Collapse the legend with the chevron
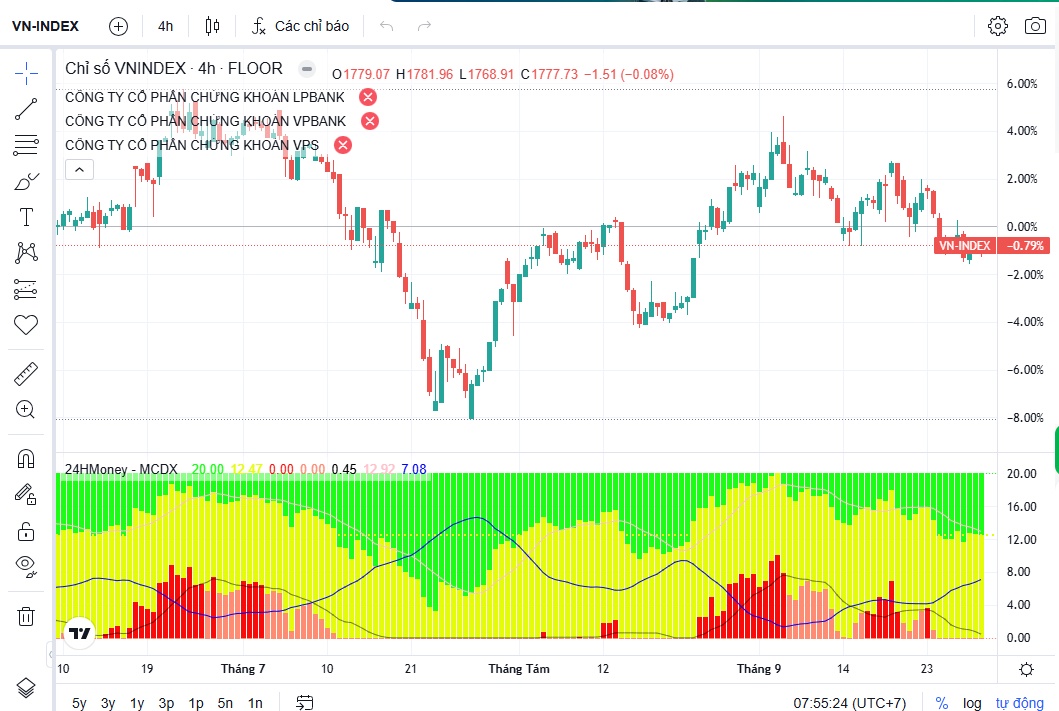Viewport: 1059px width, 711px height. point(79,169)
